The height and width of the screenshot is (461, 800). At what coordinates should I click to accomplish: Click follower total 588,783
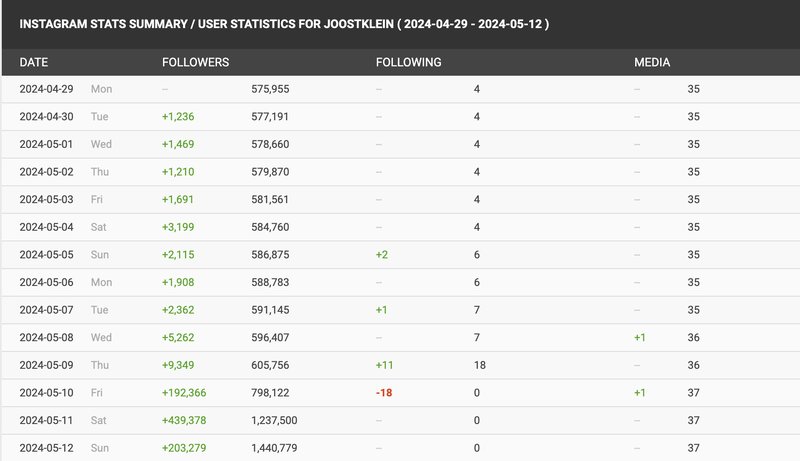coord(270,282)
